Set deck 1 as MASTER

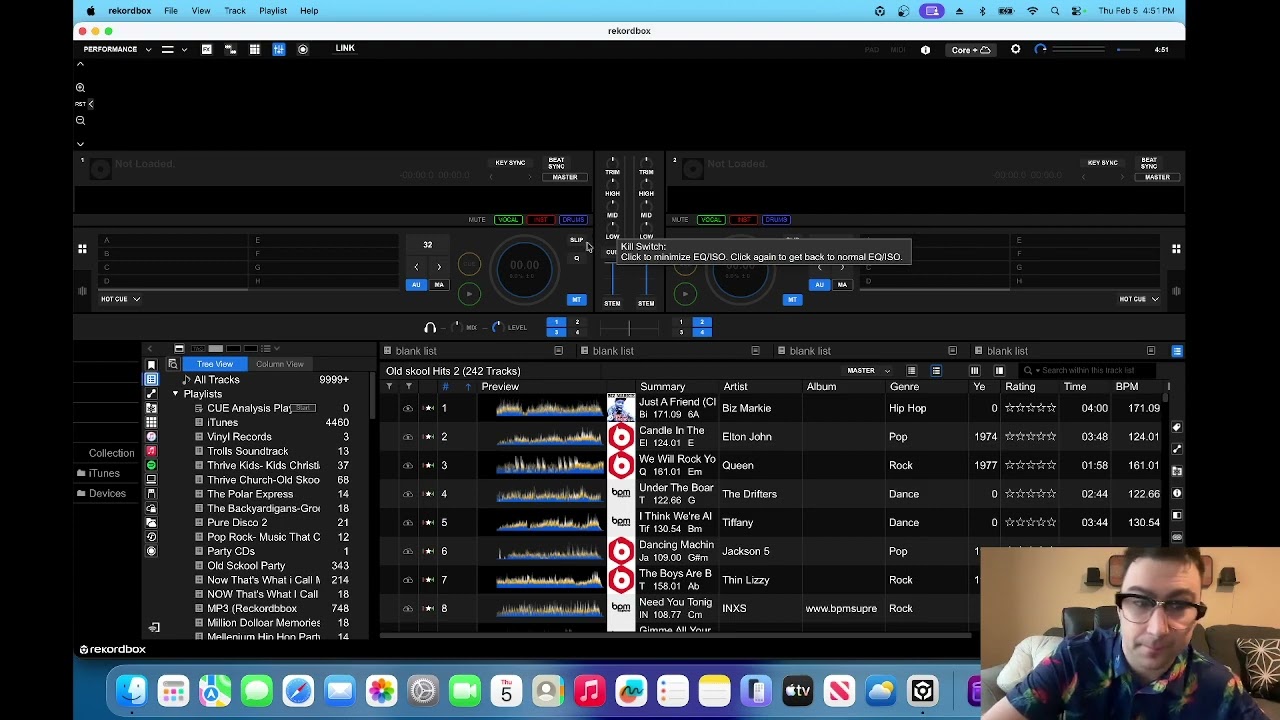click(565, 177)
